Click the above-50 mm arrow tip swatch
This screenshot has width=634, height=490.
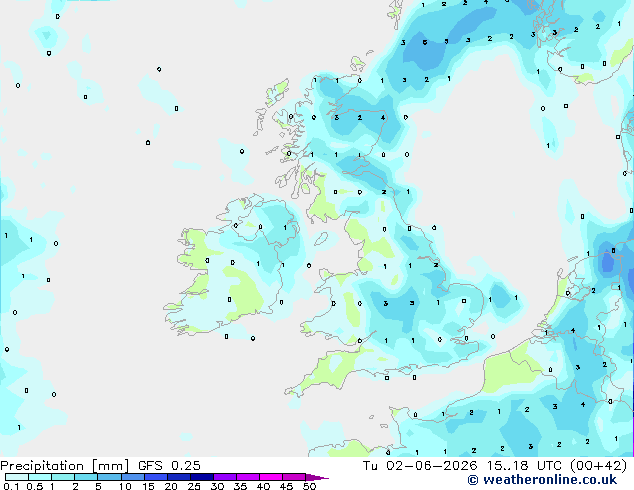click(317, 477)
